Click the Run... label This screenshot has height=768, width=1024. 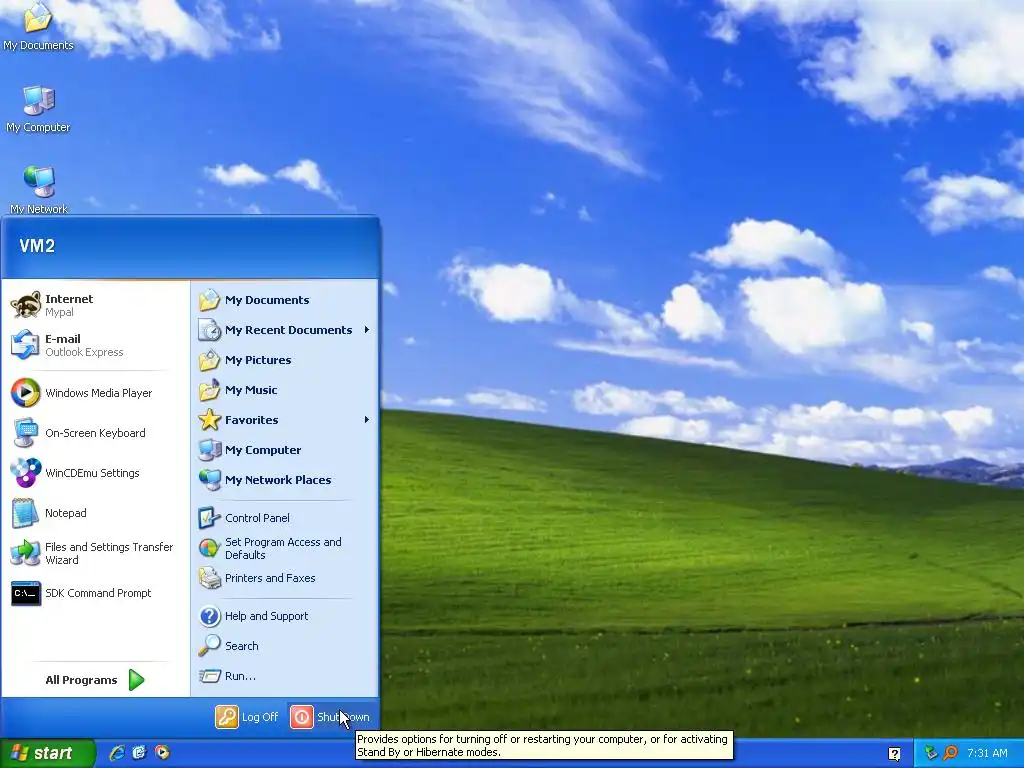click(x=240, y=676)
